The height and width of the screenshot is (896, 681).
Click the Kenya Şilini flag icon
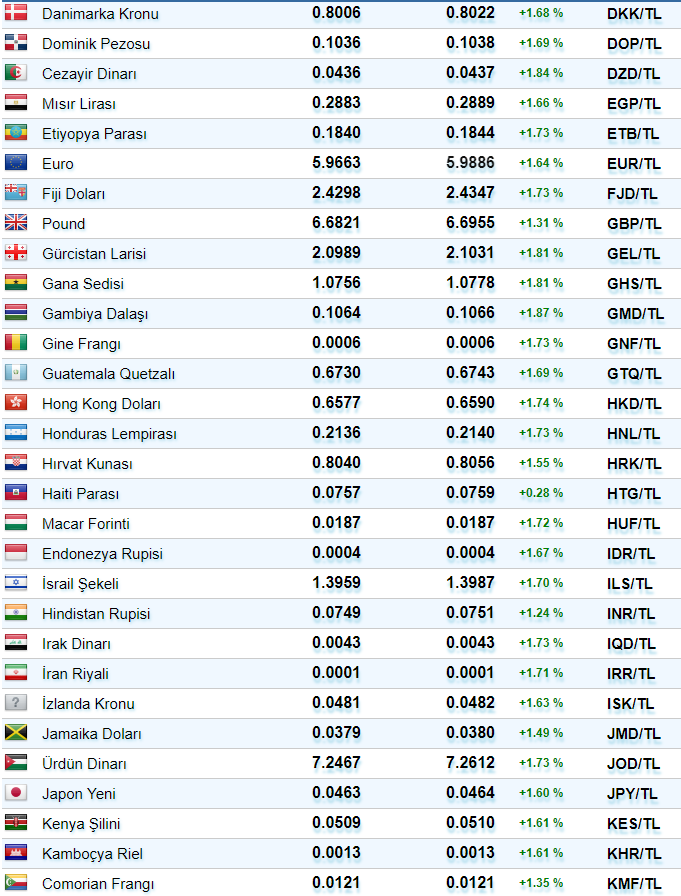click(16, 823)
